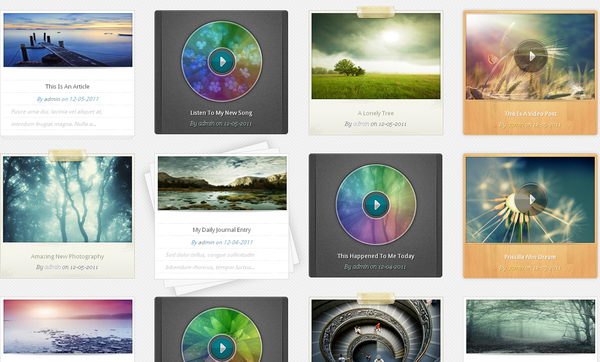Open the foggy tree tunnel thumbnail
The height and width of the screenshot is (362, 600).
[x=530, y=326]
